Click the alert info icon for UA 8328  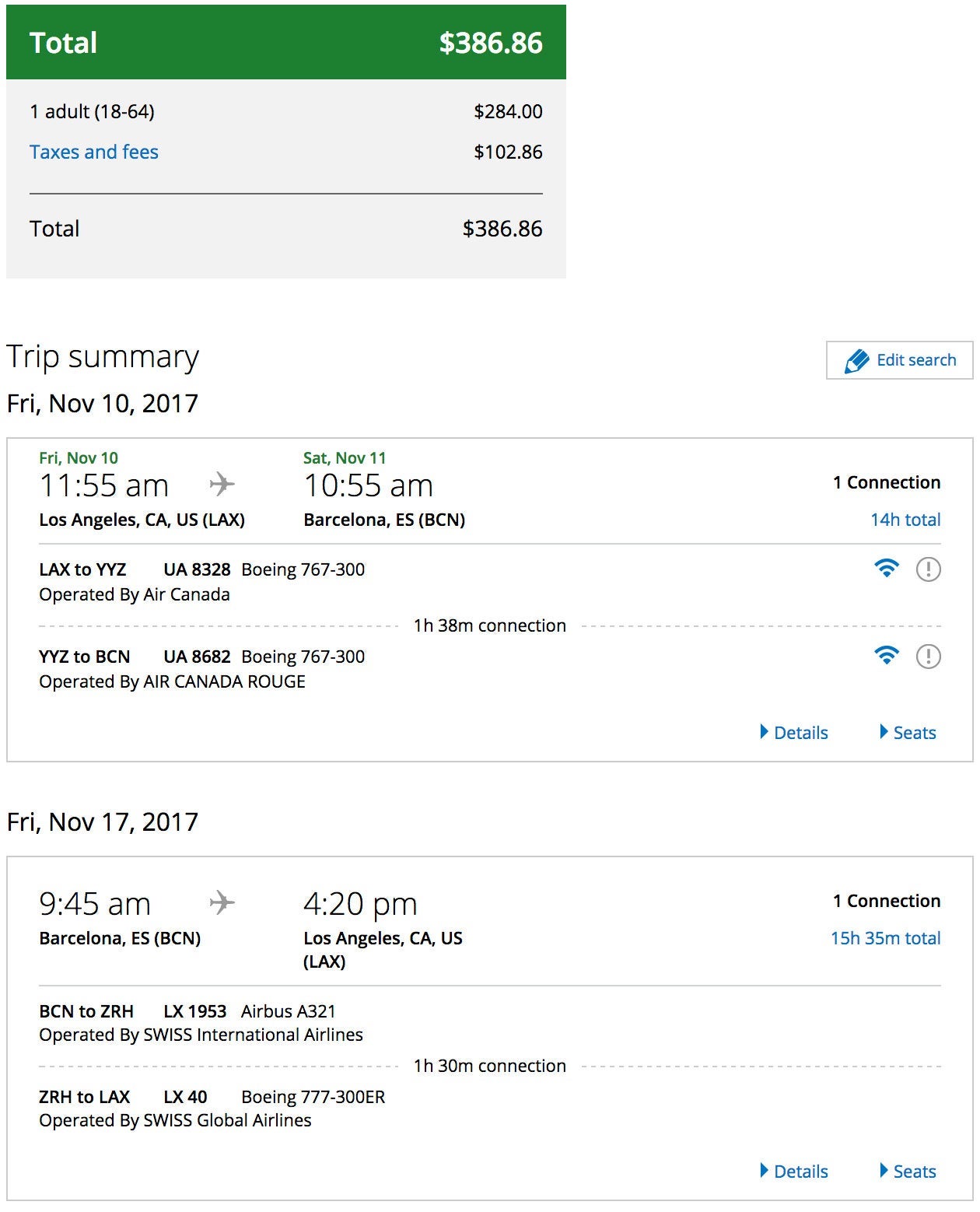tap(928, 569)
